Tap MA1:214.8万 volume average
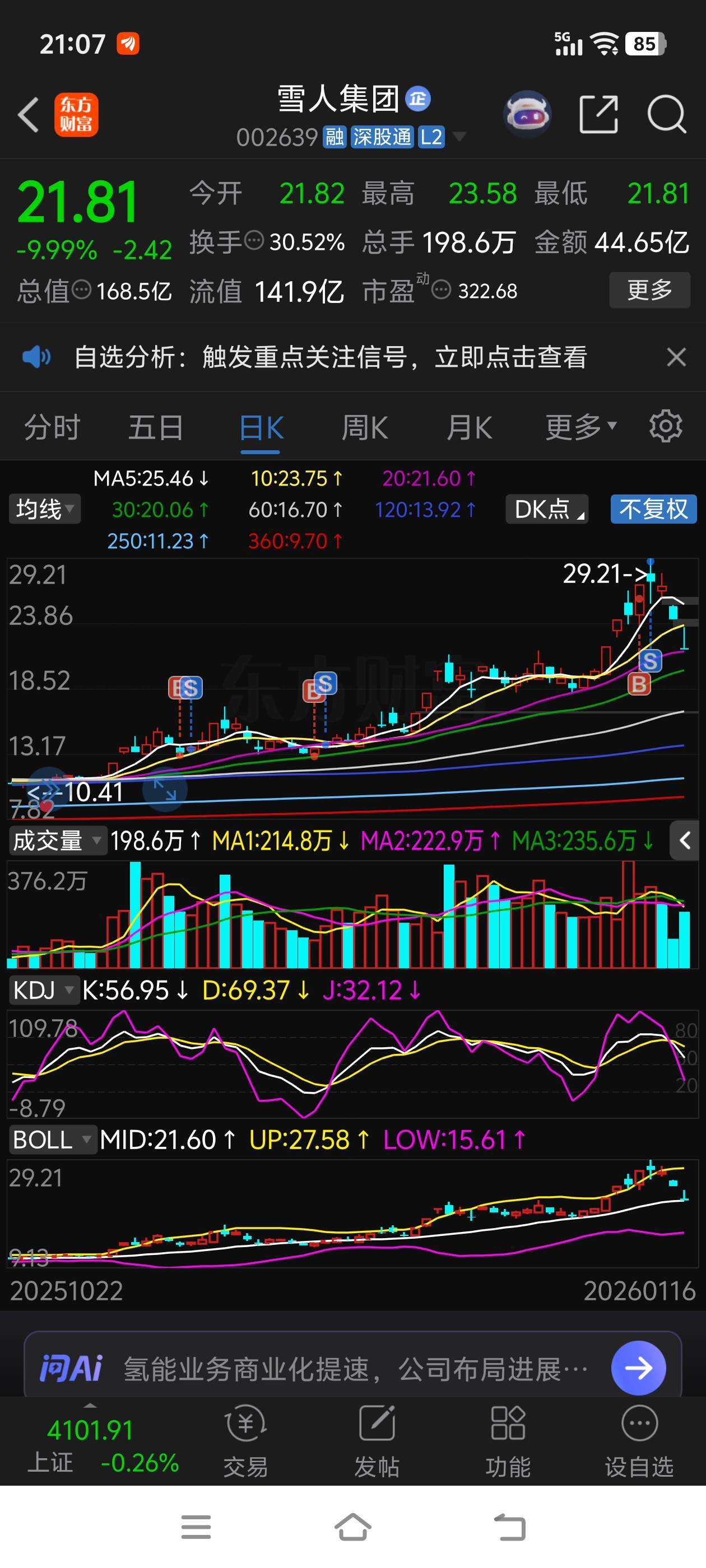This screenshot has width=706, height=1568. coord(281,841)
